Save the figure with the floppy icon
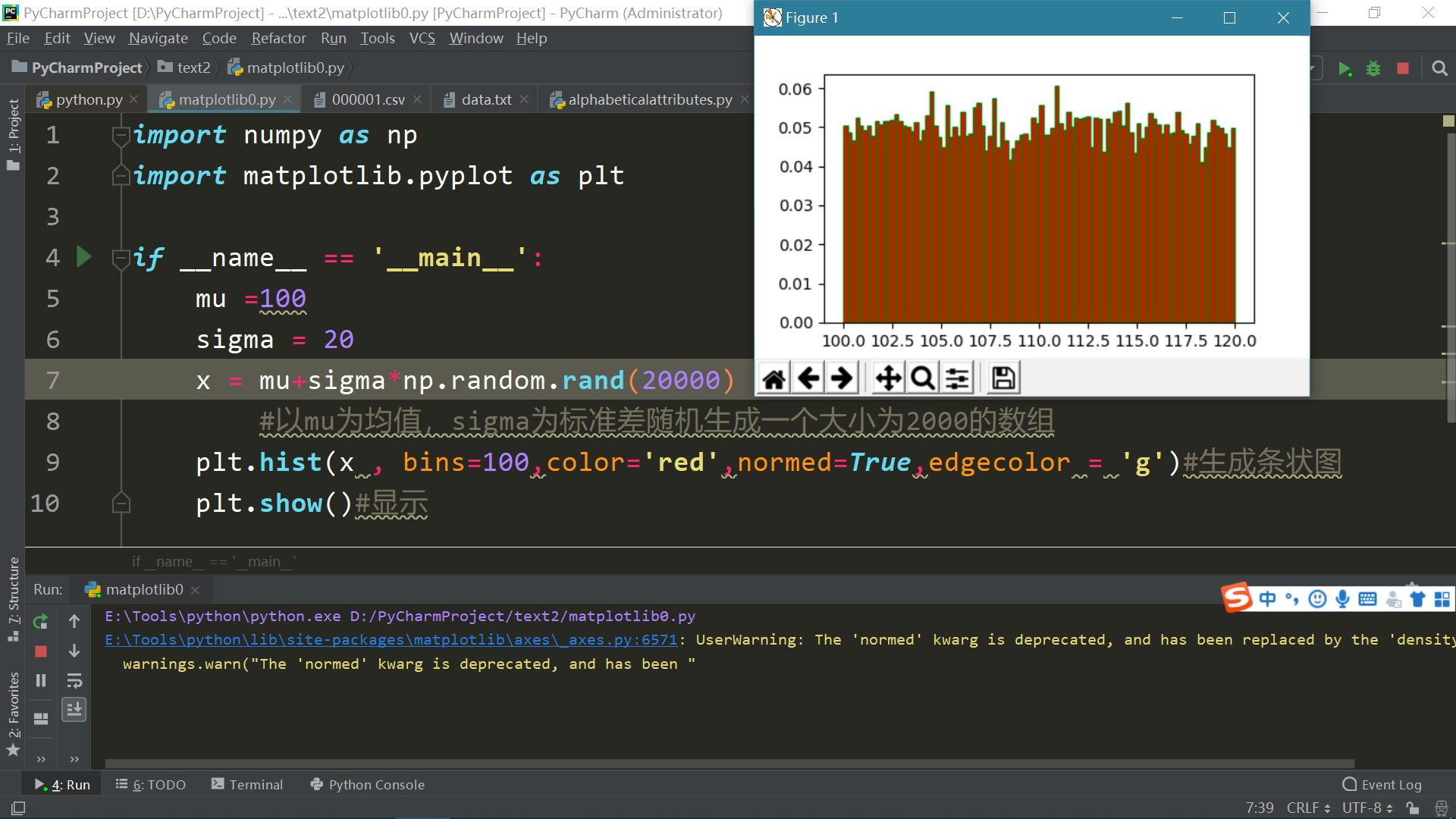The width and height of the screenshot is (1456, 819). click(x=1003, y=378)
